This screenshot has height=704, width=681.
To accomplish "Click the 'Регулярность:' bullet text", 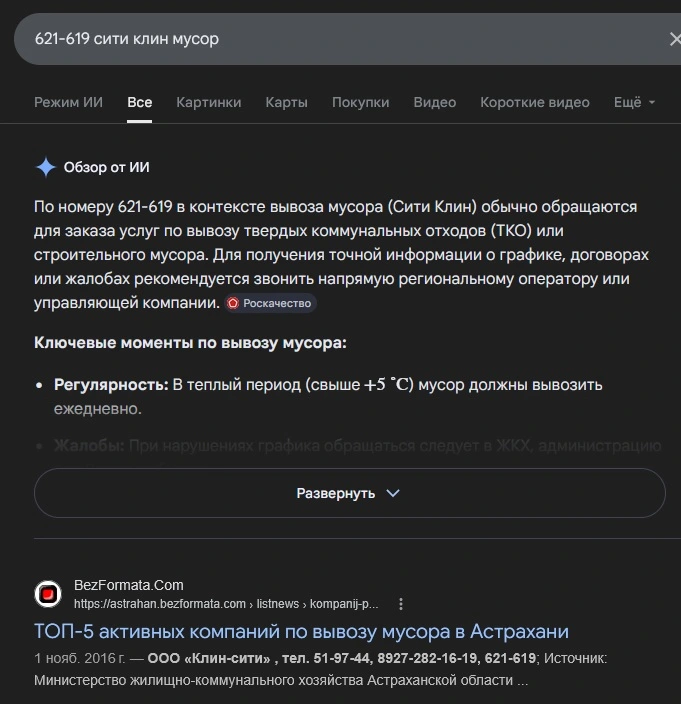I will point(111,385).
